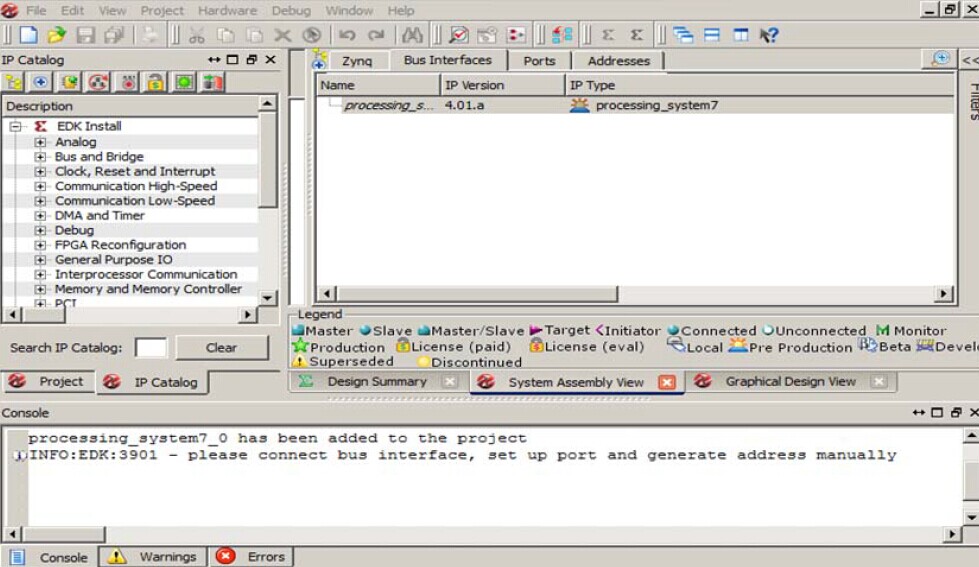
Task: Open the Hardware menu
Action: click(x=227, y=10)
